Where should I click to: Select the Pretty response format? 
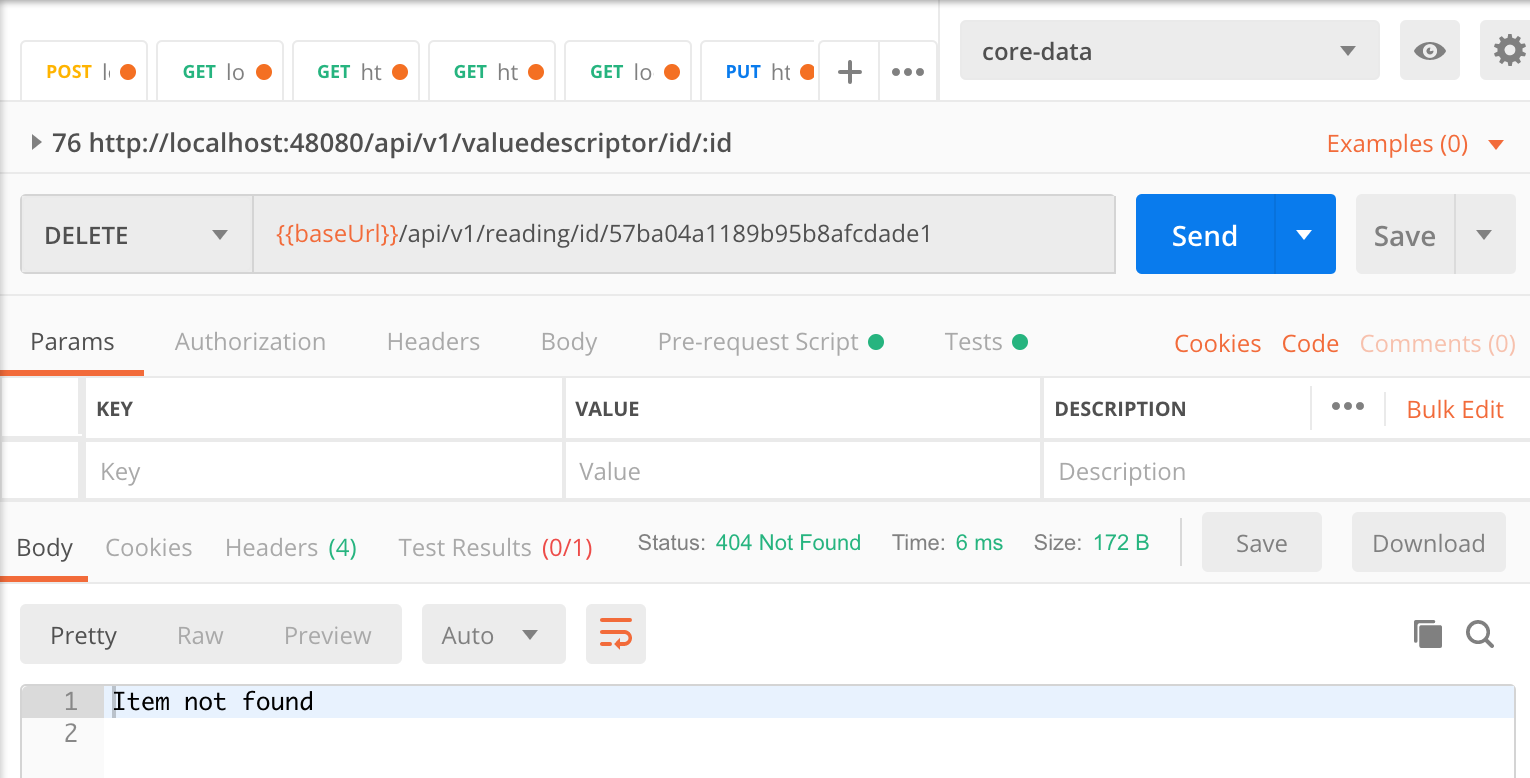click(84, 634)
